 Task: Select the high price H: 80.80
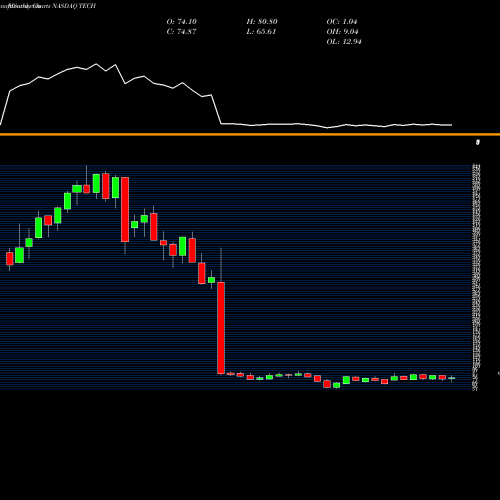tap(262, 22)
